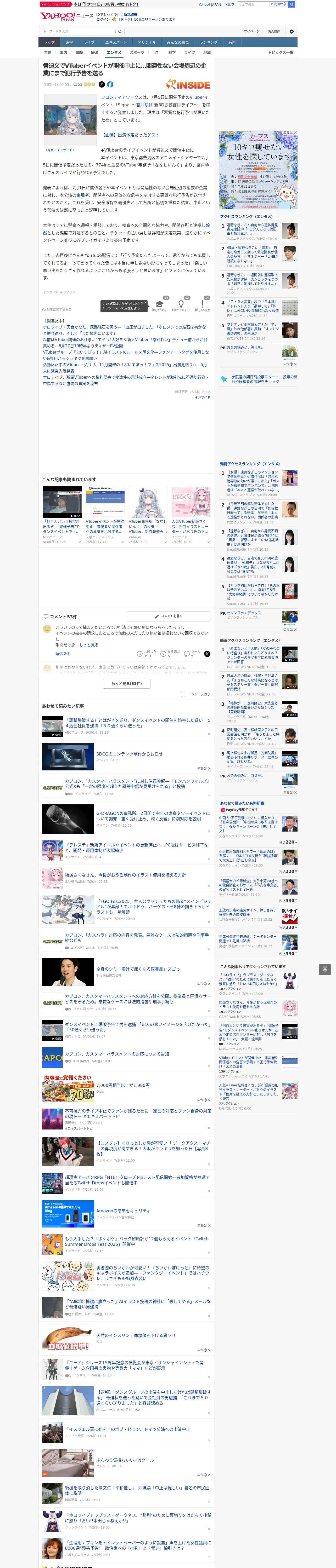
Task: Open the エキスパート navigation tab
Action: [x=116, y=43]
